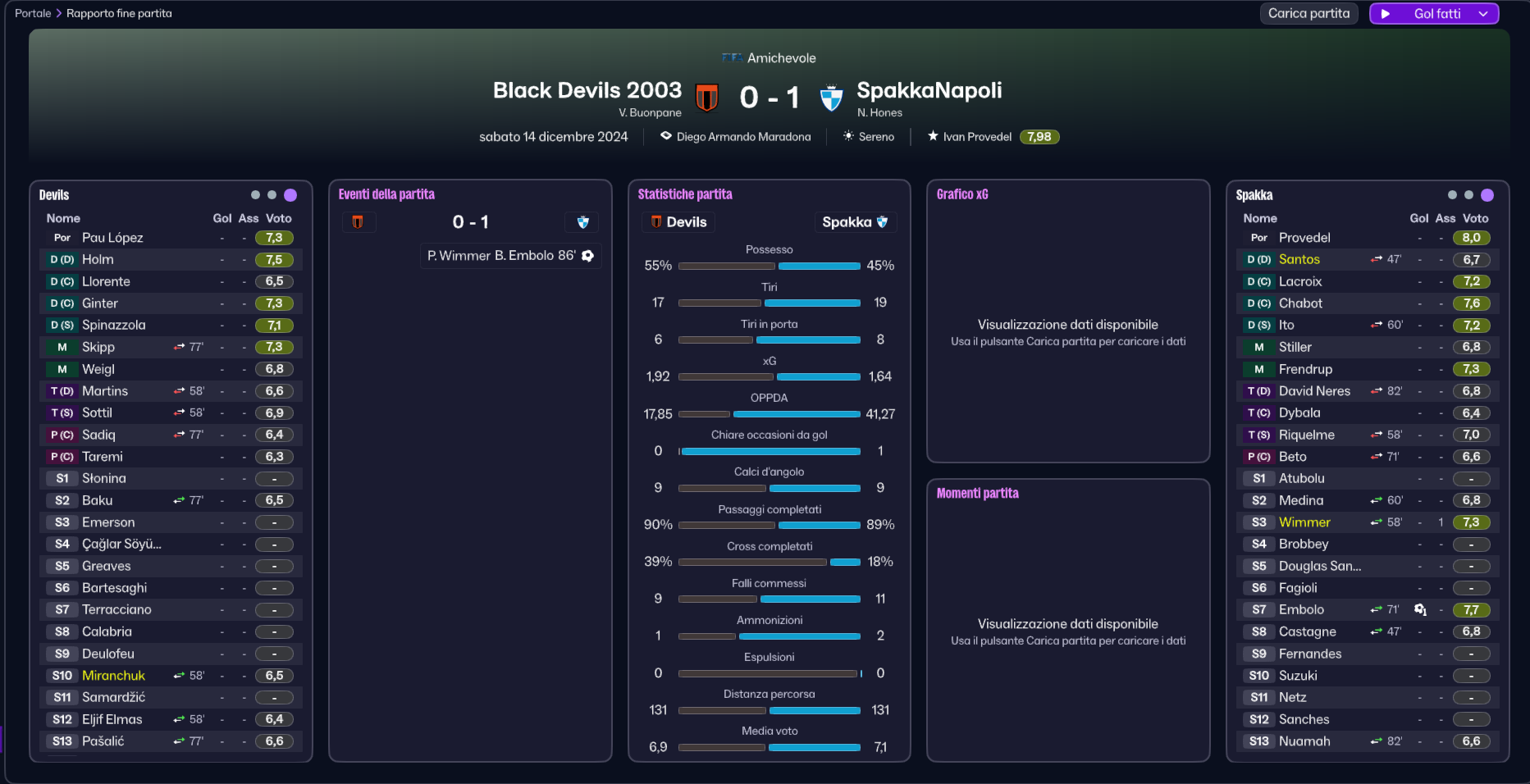
Task: Click the Black Devils 2003 club crest
Action: (706, 98)
